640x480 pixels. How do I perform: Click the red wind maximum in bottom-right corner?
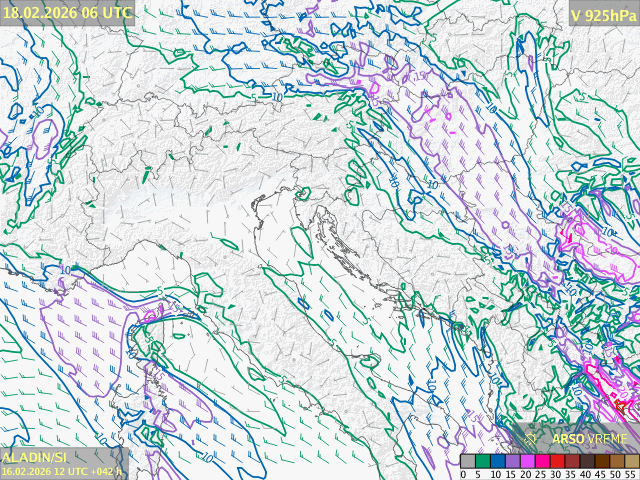pos(622,405)
